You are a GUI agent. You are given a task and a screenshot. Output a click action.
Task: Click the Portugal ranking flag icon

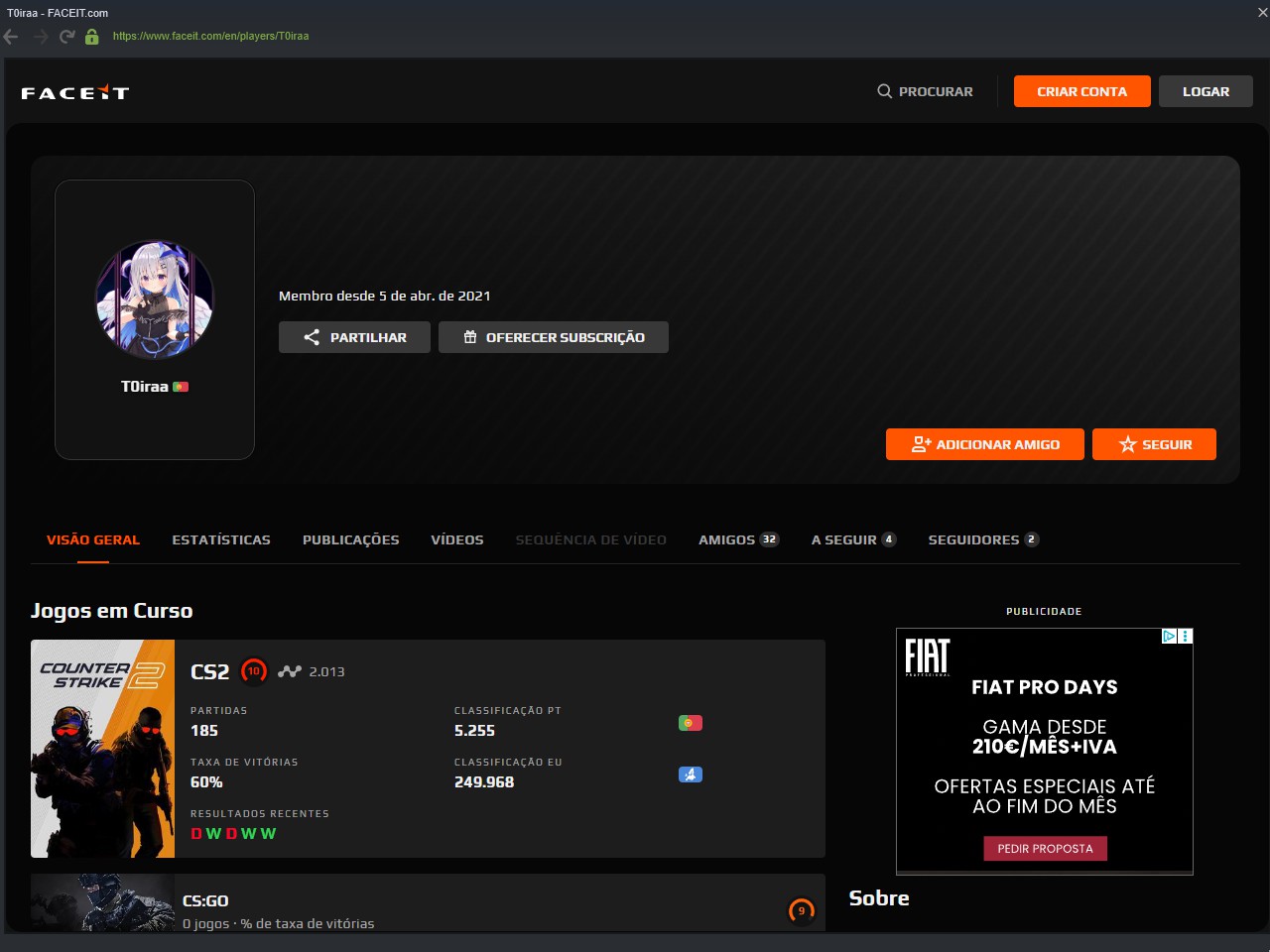(691, 723)
